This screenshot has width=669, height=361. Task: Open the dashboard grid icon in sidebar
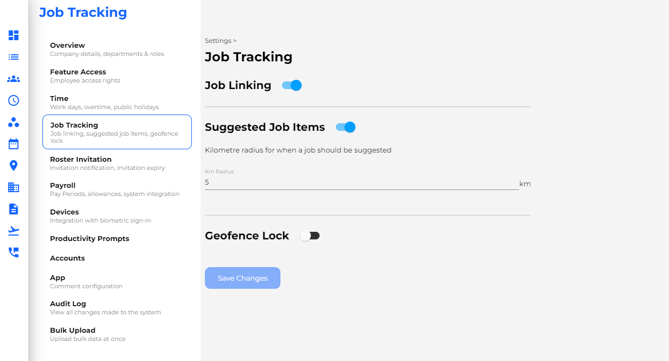pyautogui.click(x=14, y=35)
